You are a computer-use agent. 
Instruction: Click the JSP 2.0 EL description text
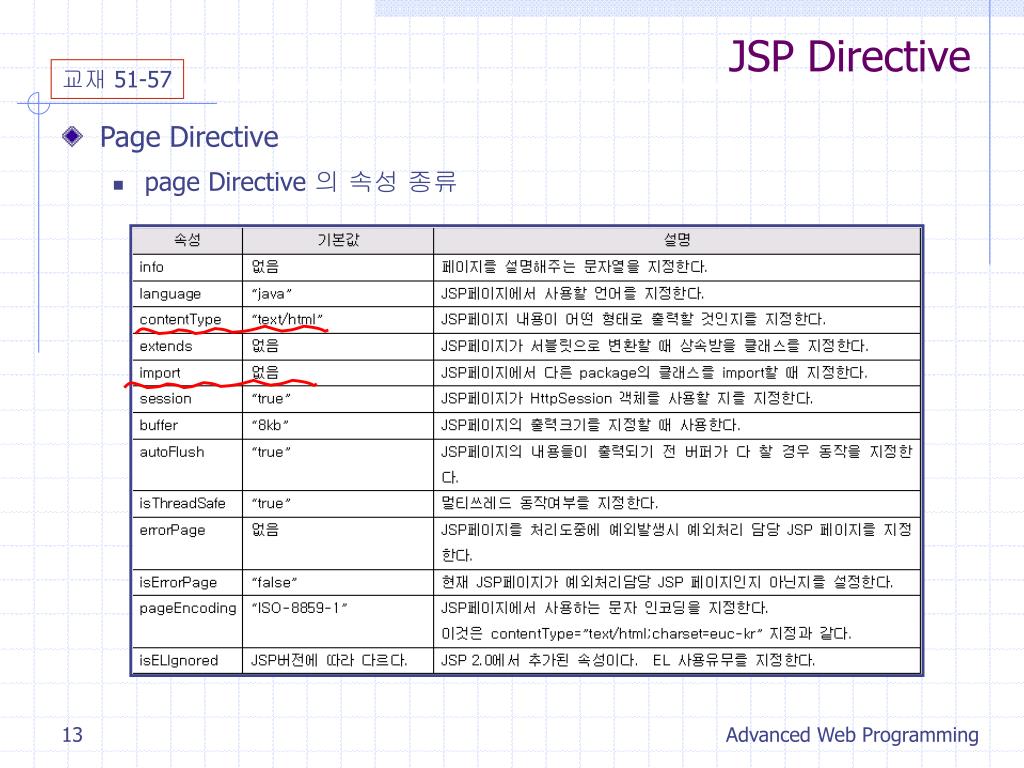[x=628, y=660]
